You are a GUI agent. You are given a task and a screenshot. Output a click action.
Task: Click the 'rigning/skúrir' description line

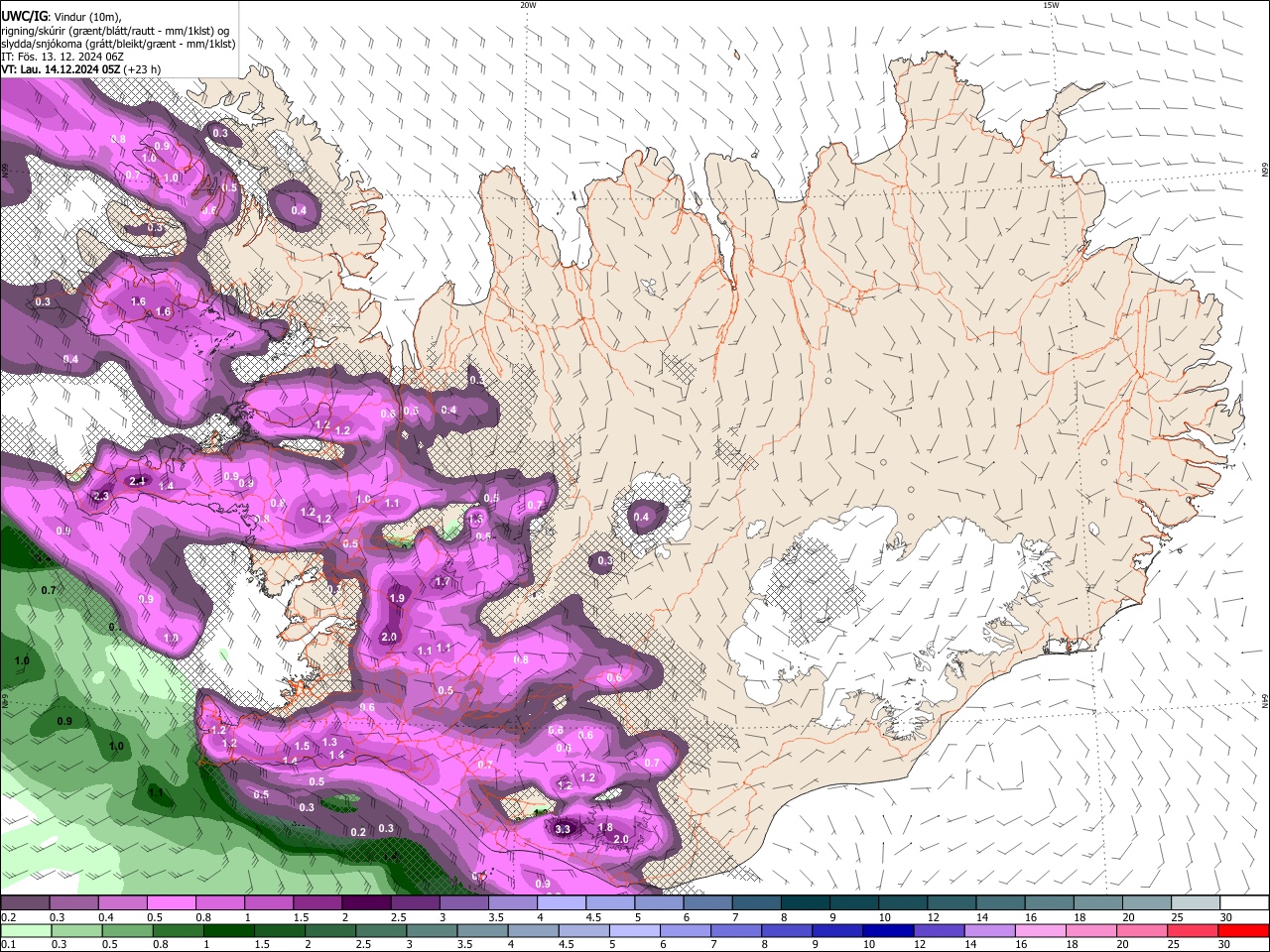tap(115, 31)
